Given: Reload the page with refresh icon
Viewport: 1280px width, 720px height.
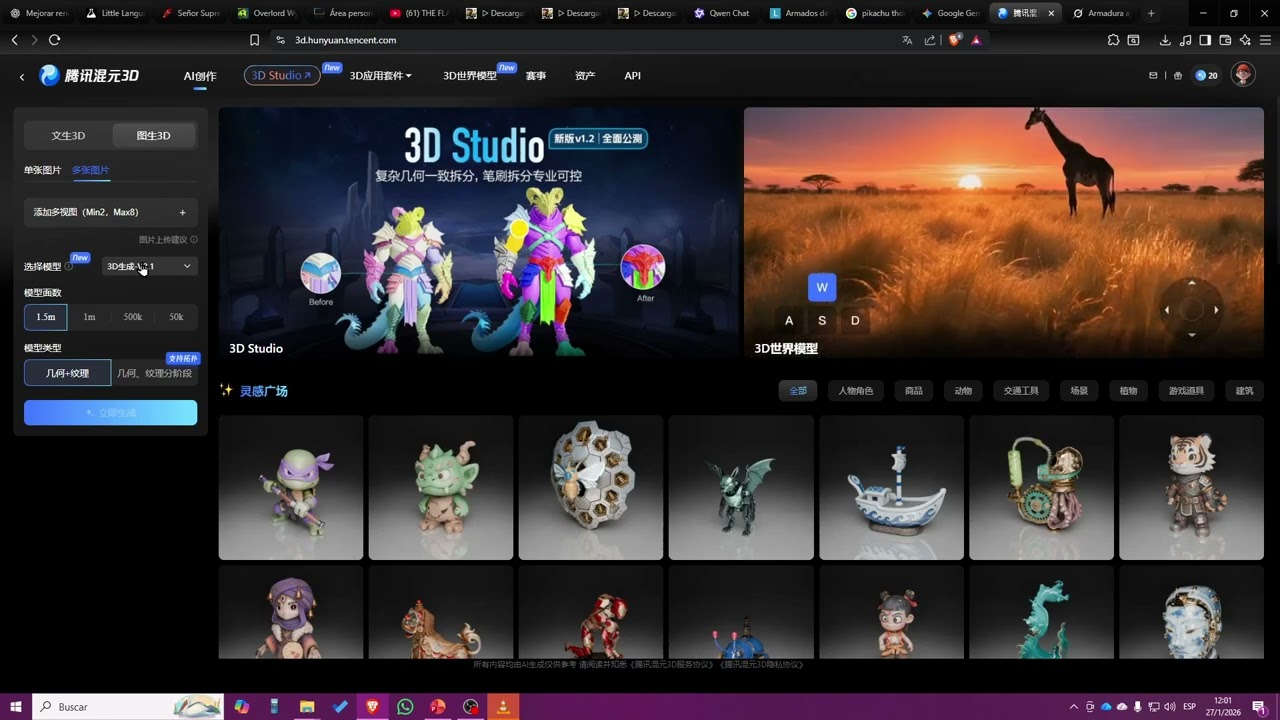Looking at the screenshot, I should pos(54,40).
